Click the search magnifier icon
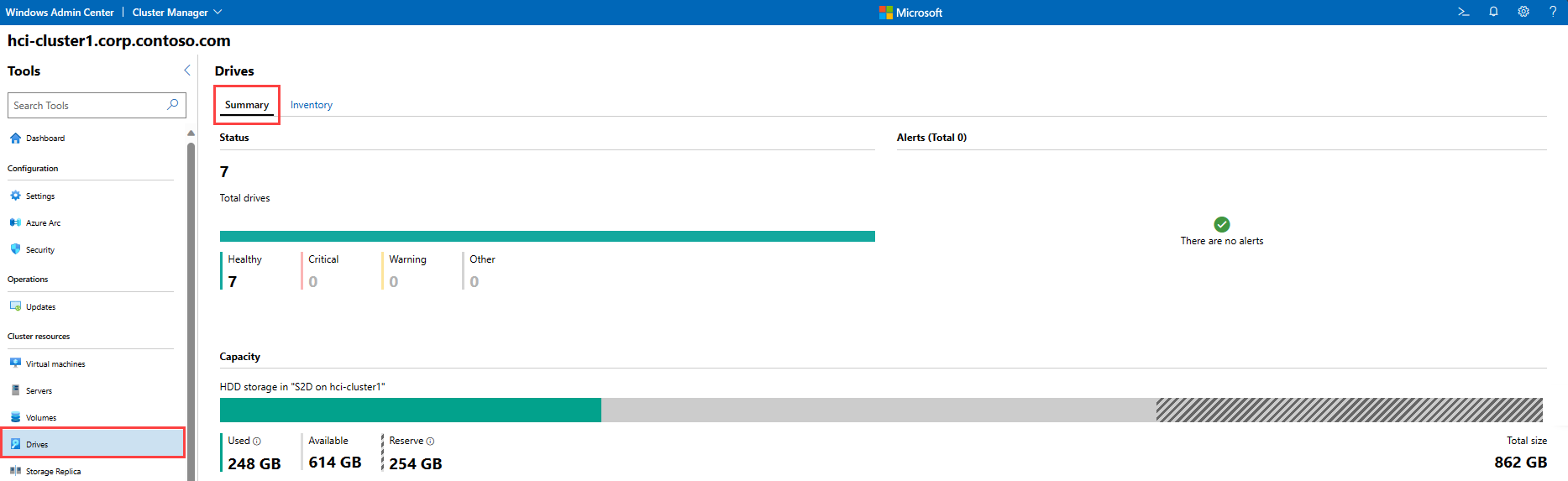 pyautogui.click(x=173, y=104)
